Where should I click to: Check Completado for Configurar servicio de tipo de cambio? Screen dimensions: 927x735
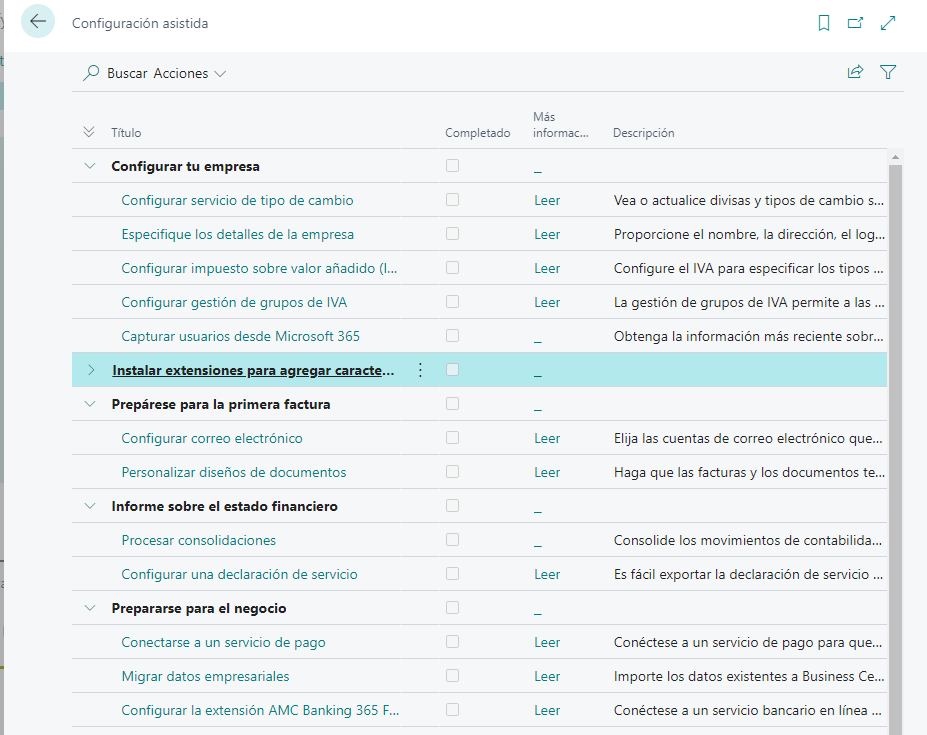click(x=452, y=200)
